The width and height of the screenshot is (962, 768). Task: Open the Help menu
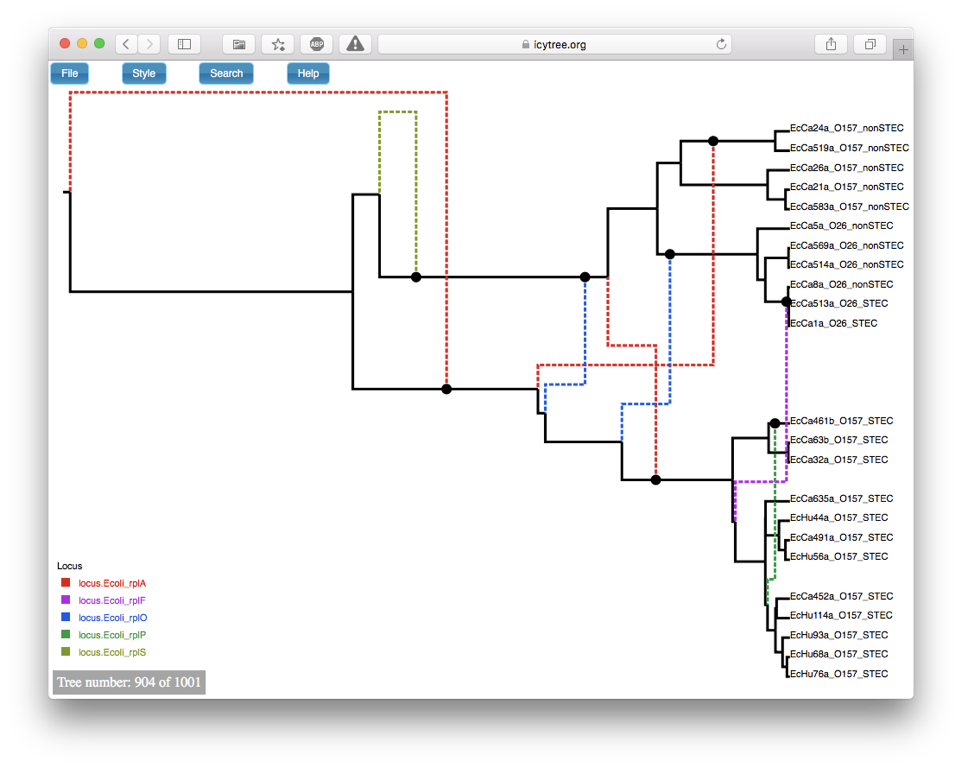coord(308,73)
